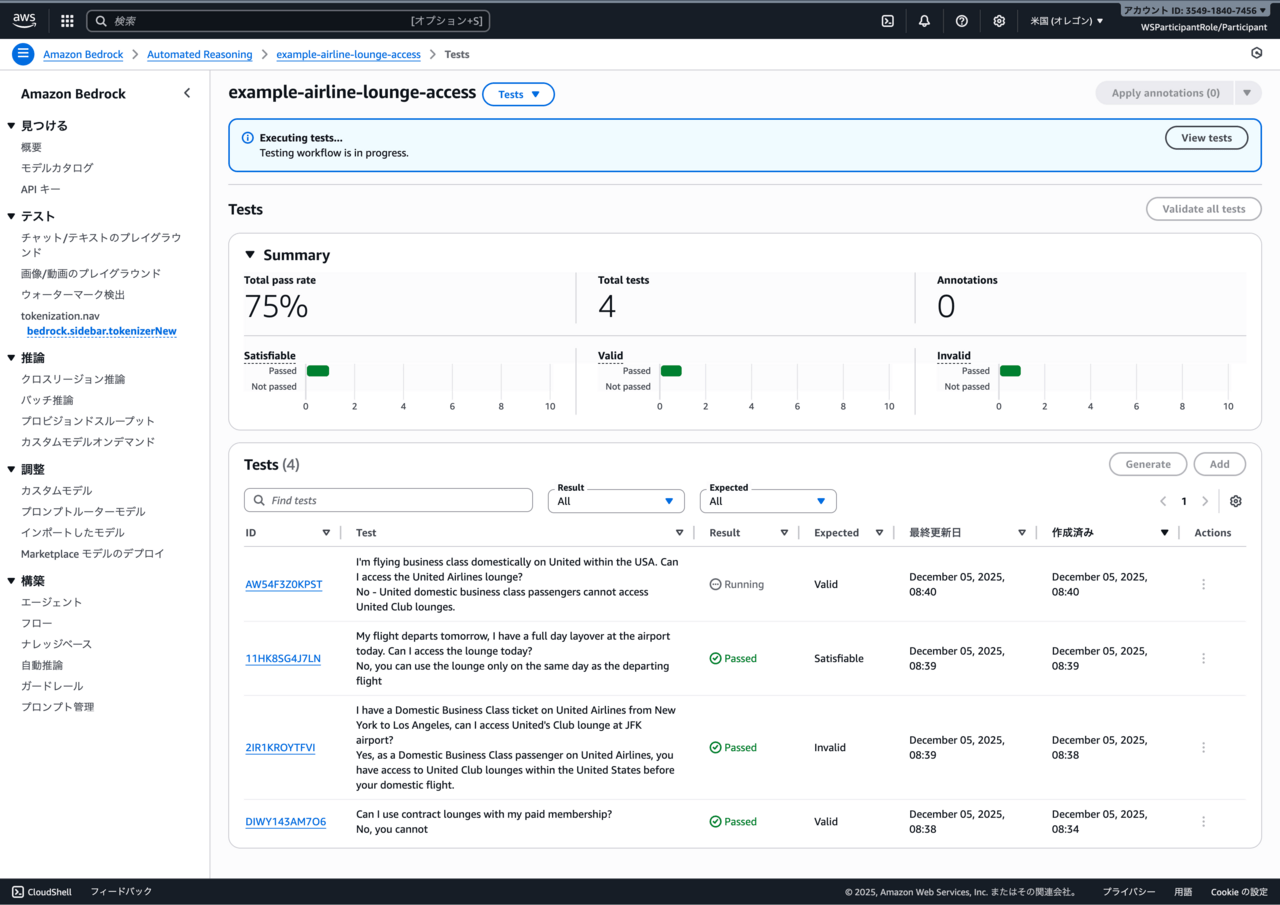The height and width of the screenshot is (905, 1280).
Task: Toggle the hamburger side navigation button
Action: click(x=23, y=54)
